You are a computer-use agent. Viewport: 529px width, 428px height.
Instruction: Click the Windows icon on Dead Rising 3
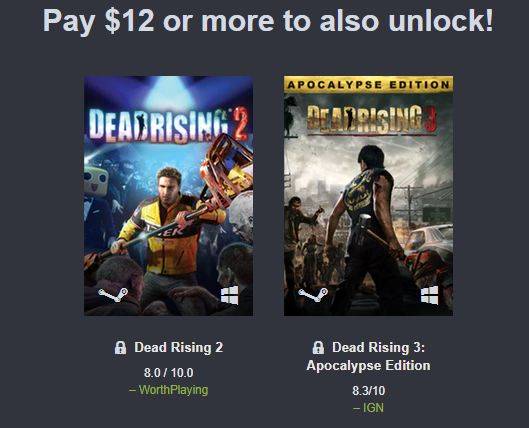429,295
